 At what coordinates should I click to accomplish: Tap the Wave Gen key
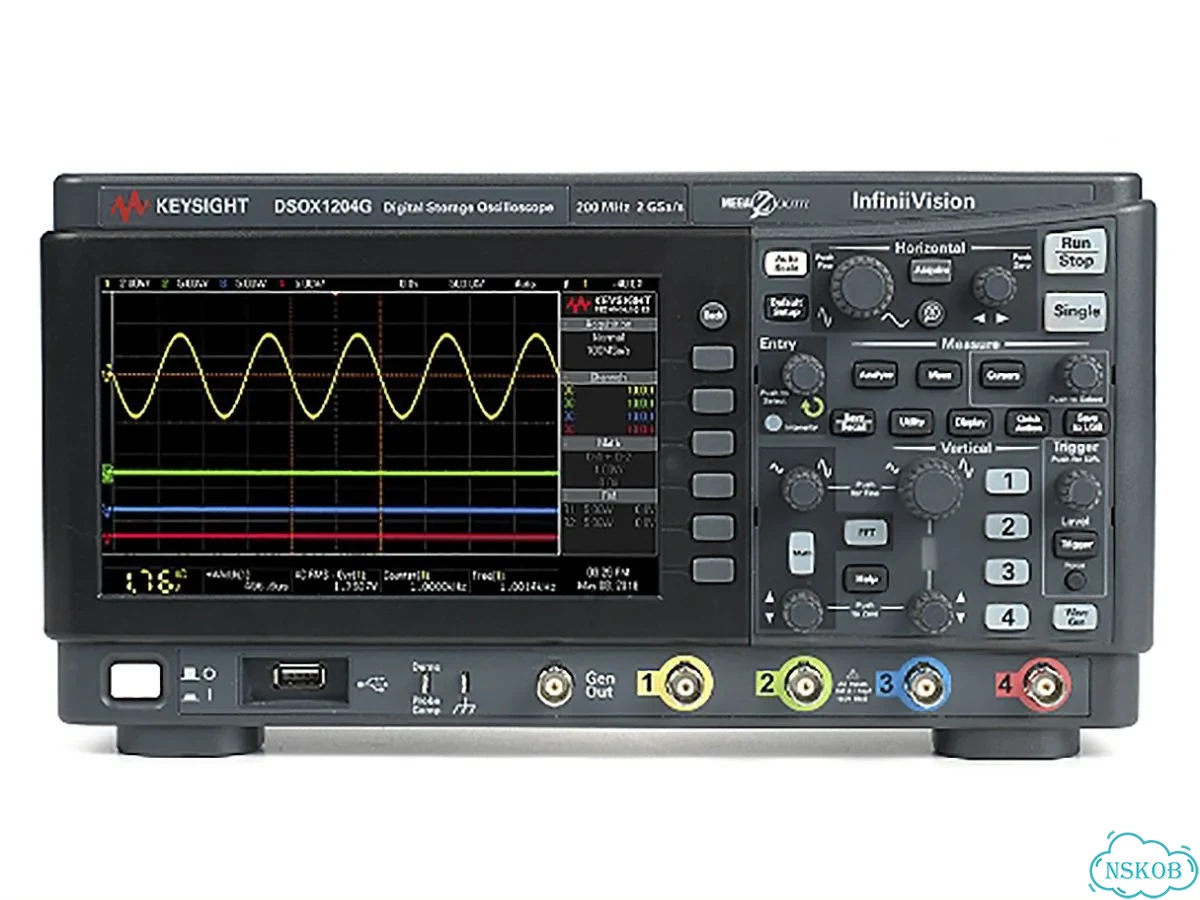[1075, 617]
